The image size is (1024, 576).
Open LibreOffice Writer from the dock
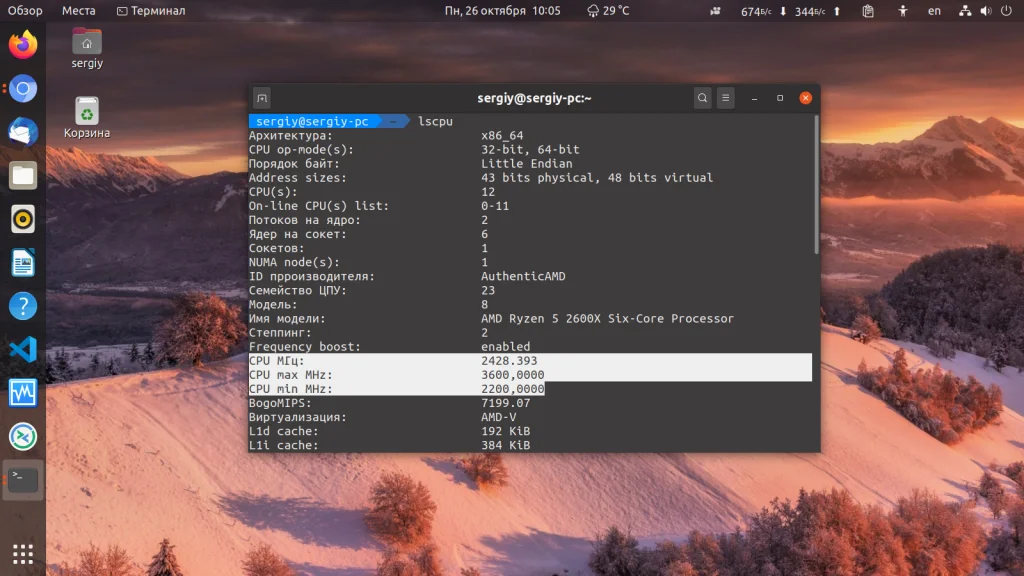[23, 263]
